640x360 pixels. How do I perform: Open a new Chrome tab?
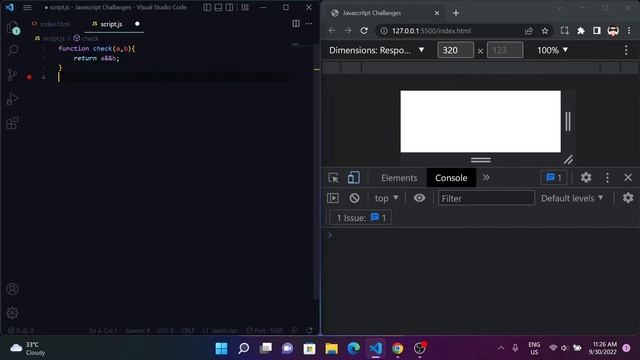pos(456,13)
